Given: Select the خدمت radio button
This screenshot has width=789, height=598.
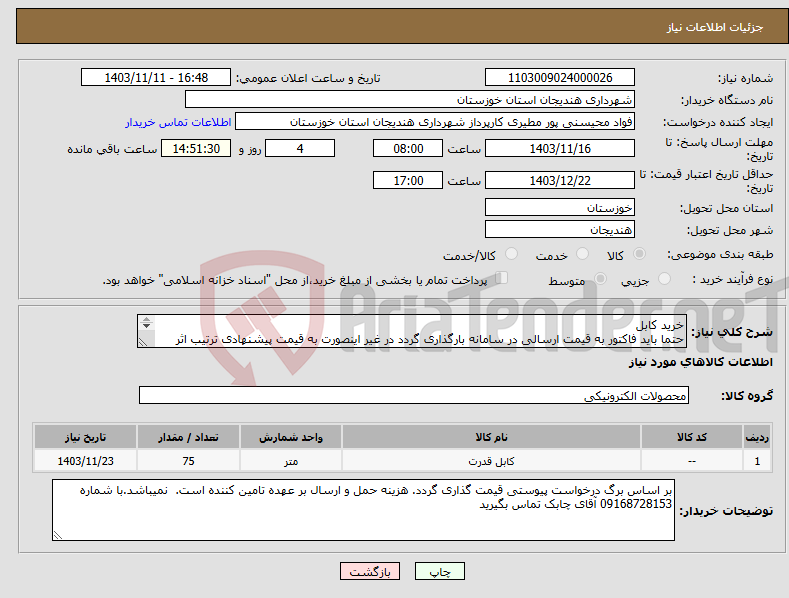Looking at the screenshot, I should pyautogui.click(x=582, y=254).
